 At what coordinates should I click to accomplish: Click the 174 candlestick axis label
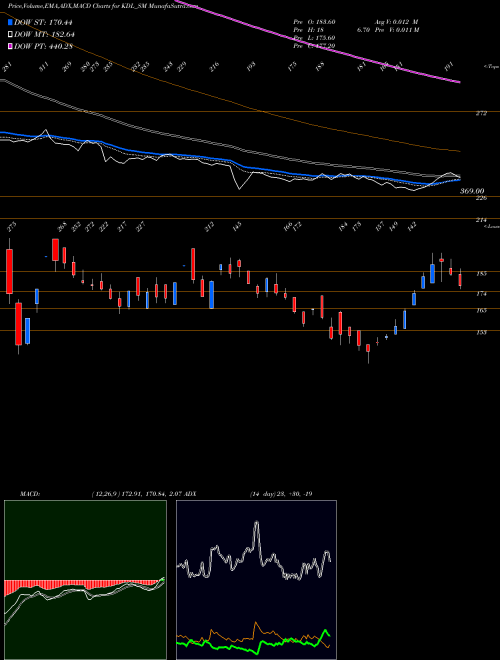pyautogui.click(x=482, y=294)
